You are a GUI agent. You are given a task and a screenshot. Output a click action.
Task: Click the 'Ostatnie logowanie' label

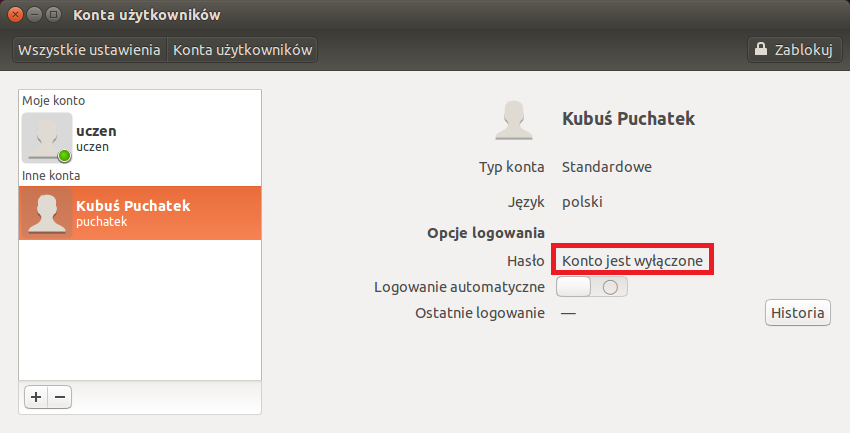click(x=480, y=313)
